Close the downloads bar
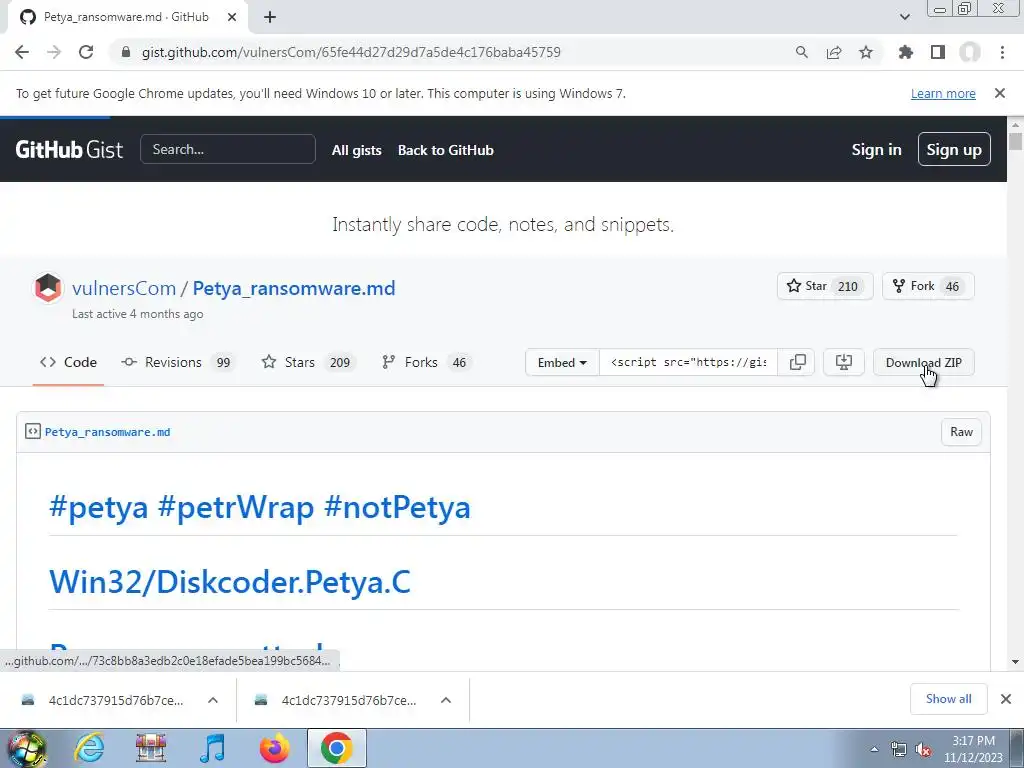The height and width of the screenshot is (768, 1024). (1006, 699)
